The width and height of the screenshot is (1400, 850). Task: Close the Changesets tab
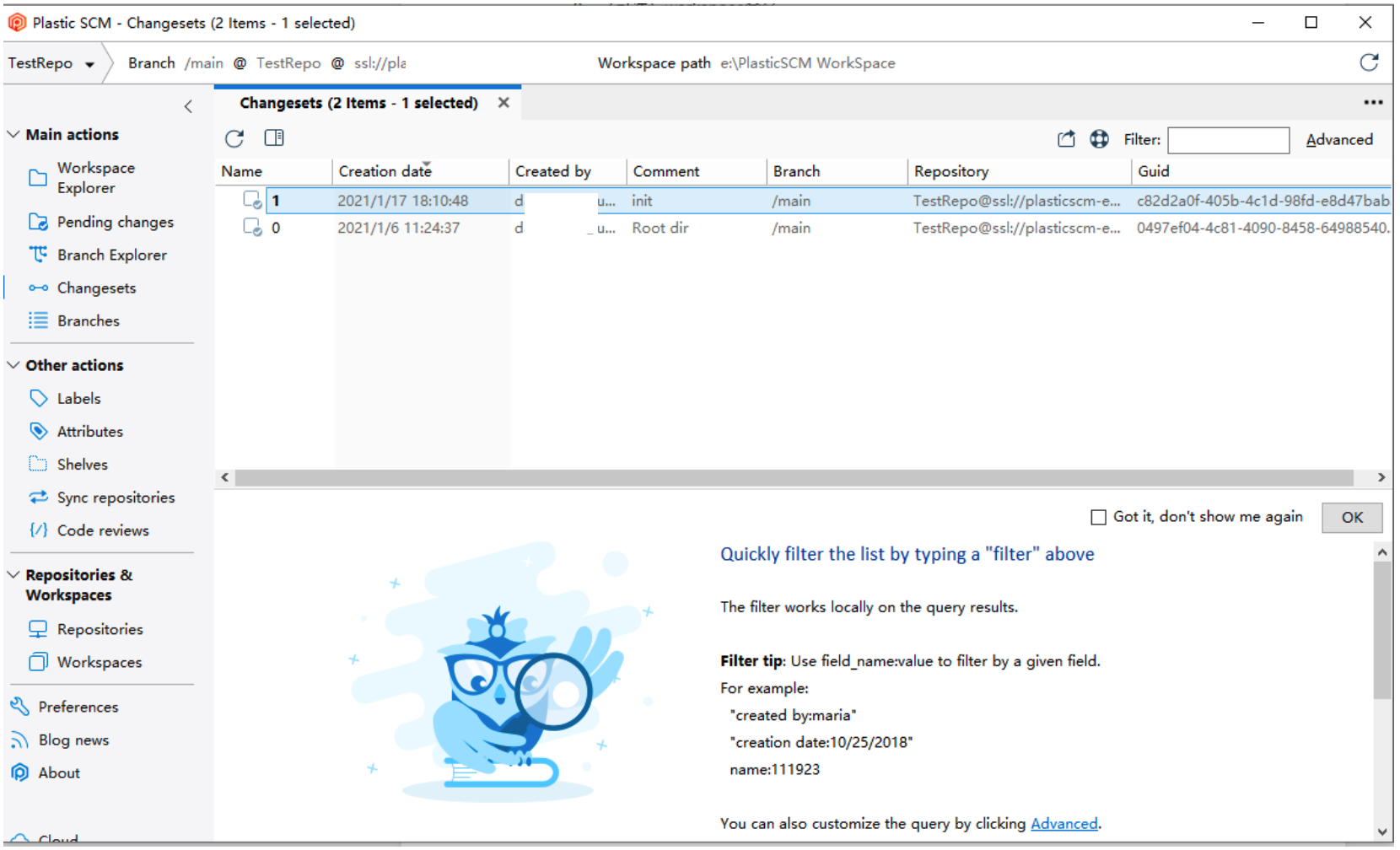(503, 102)
